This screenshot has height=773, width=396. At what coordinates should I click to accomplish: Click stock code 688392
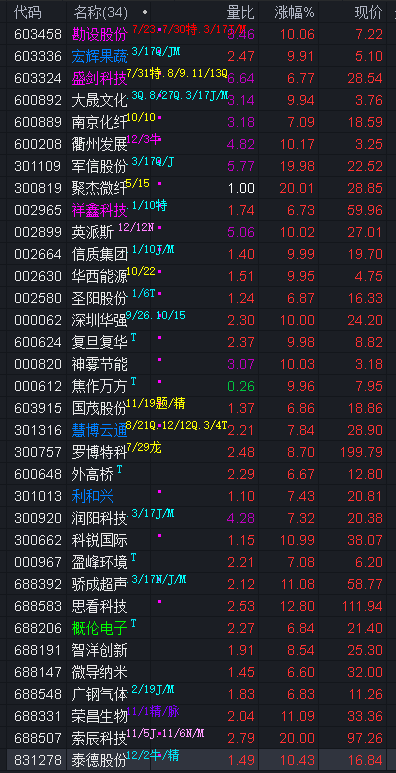tap(38, 584)
